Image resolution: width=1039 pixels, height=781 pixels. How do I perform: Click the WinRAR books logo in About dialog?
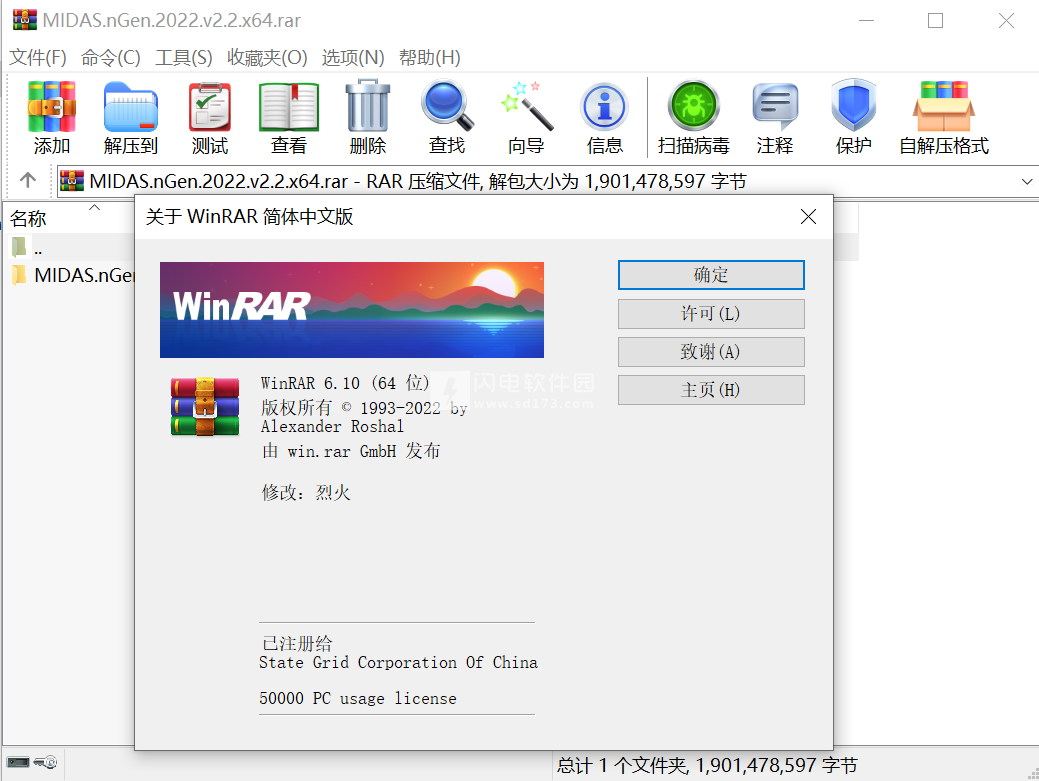[205, 406]
